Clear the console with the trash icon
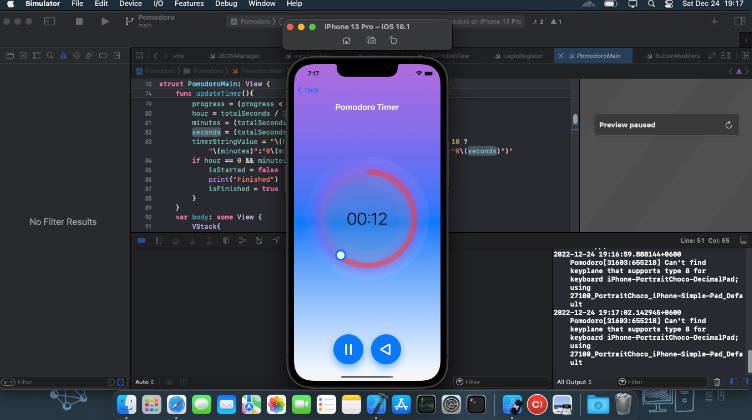752x420 pixels. click(716, 382)
